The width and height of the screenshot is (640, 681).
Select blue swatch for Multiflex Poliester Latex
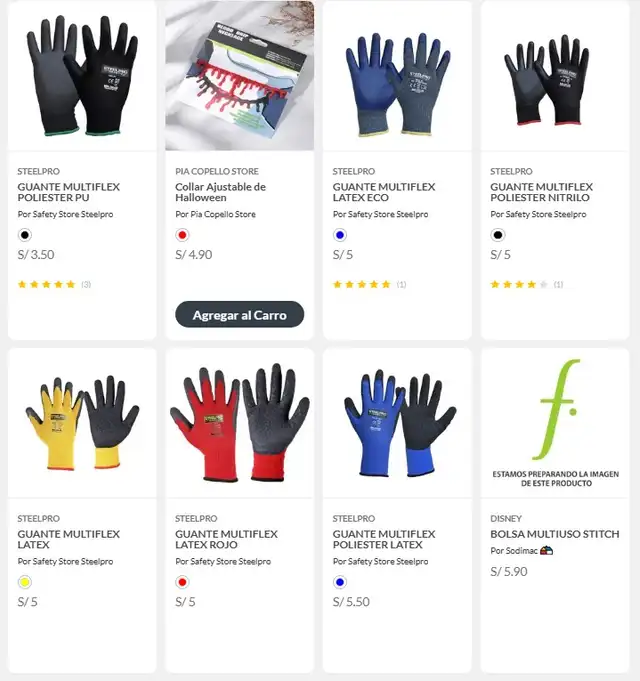pos(340,582)
